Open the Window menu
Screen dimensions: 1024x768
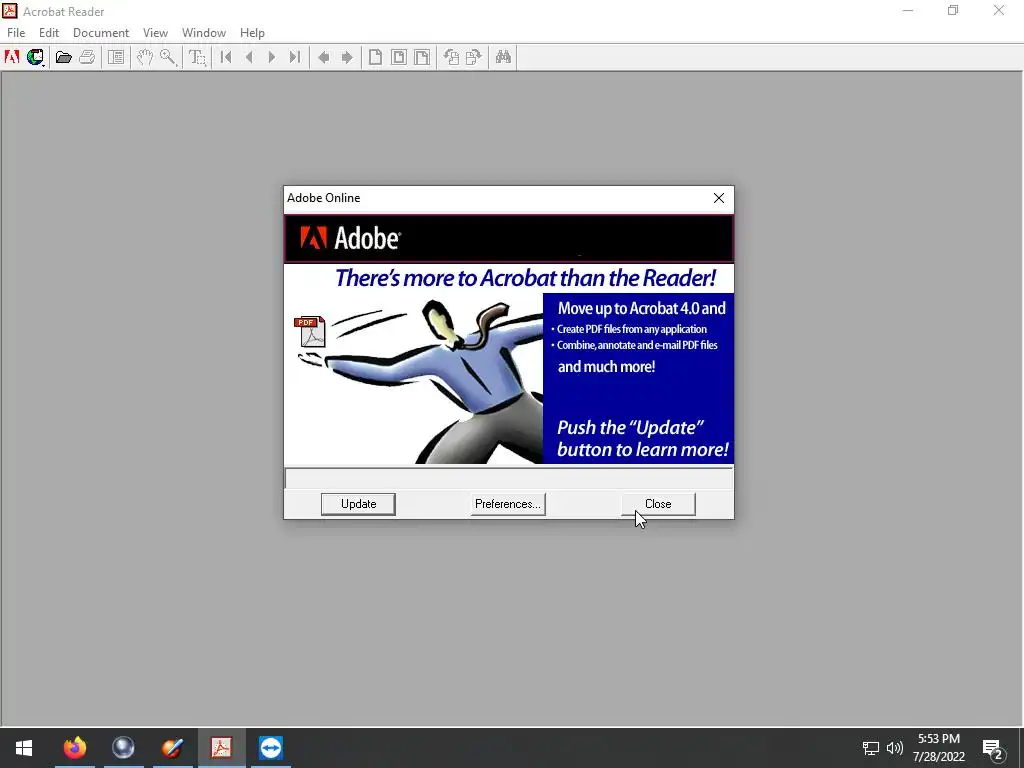(x=204, y=33)
